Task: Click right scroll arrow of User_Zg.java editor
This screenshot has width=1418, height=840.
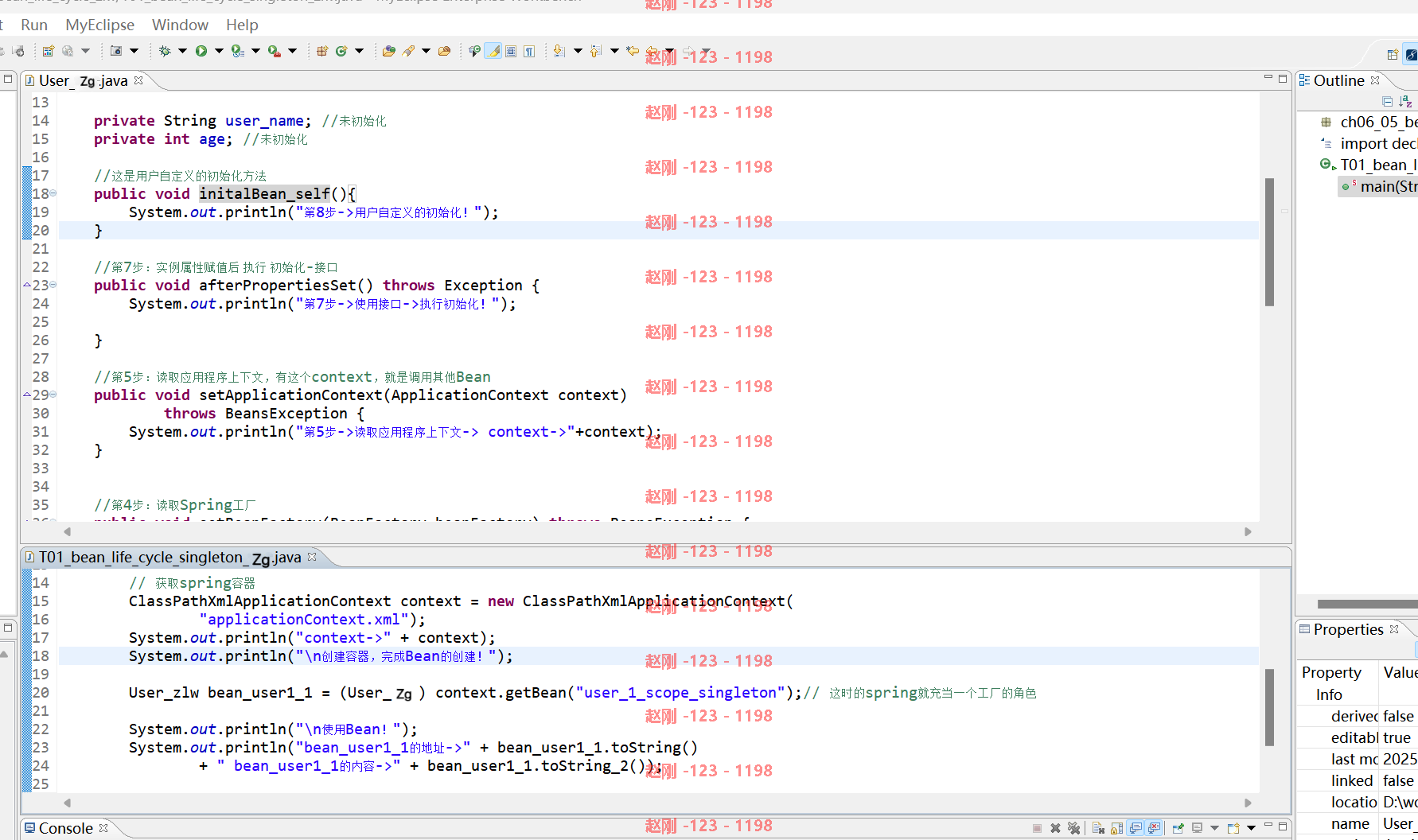Action: (1248, 531)
